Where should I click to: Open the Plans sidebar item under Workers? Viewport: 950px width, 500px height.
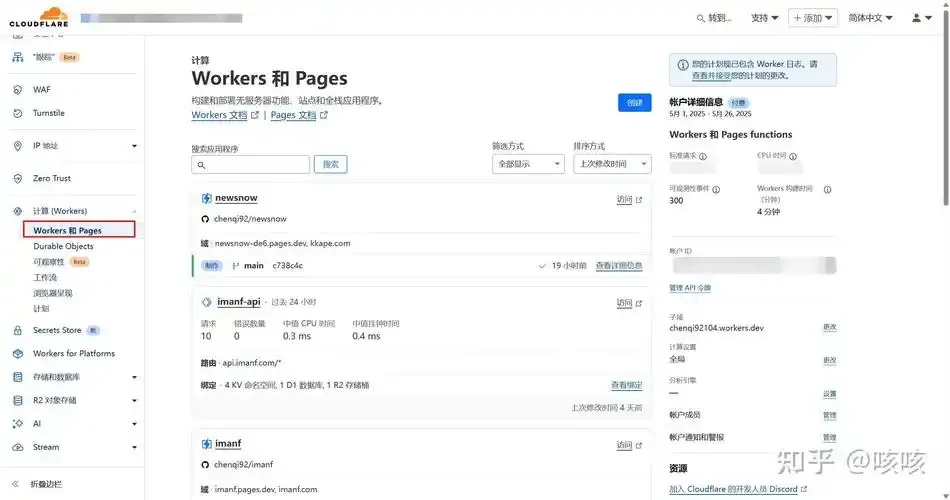41,309
